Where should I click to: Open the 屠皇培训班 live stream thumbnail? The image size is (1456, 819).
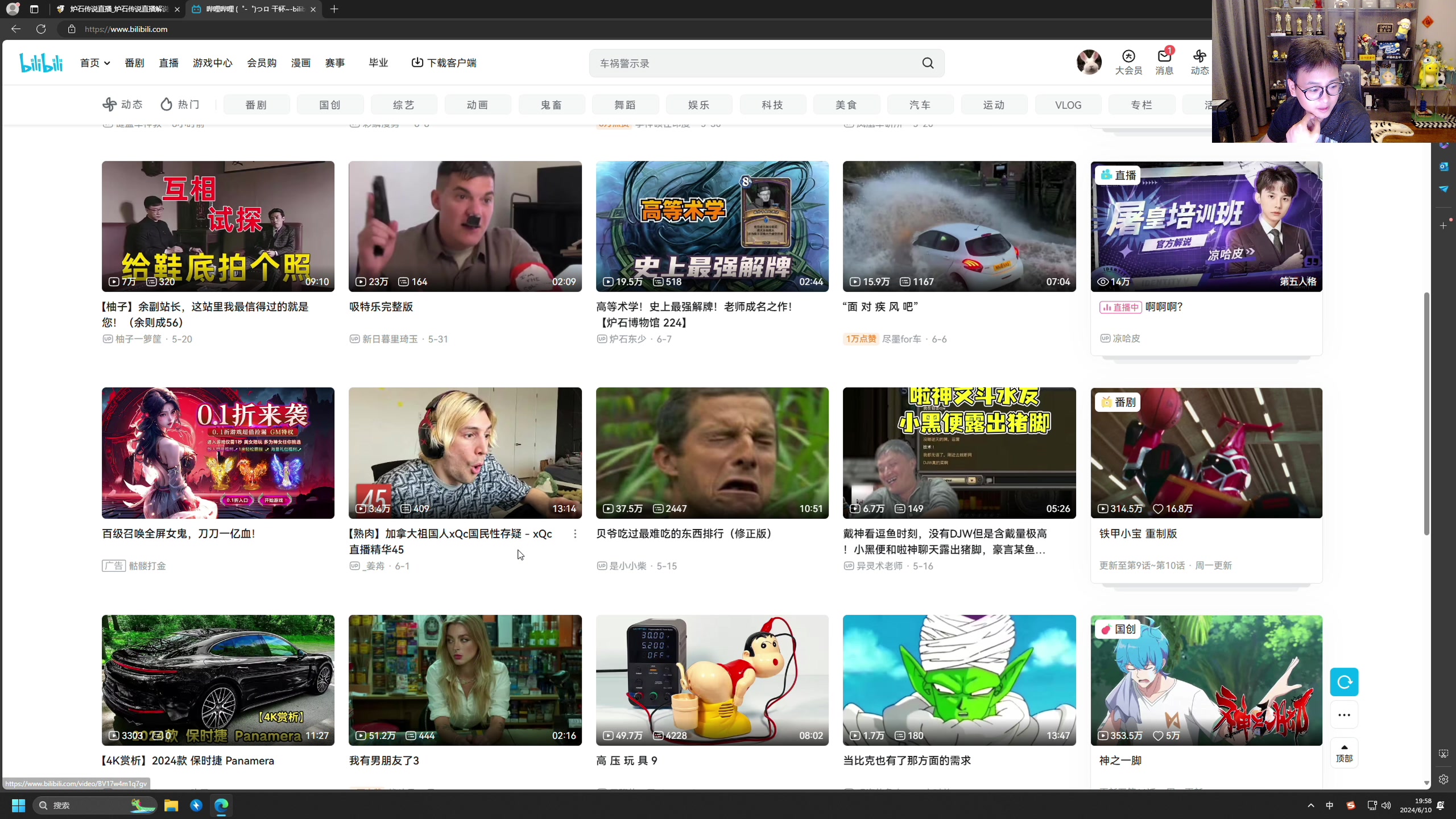[x=1206, y=226]
